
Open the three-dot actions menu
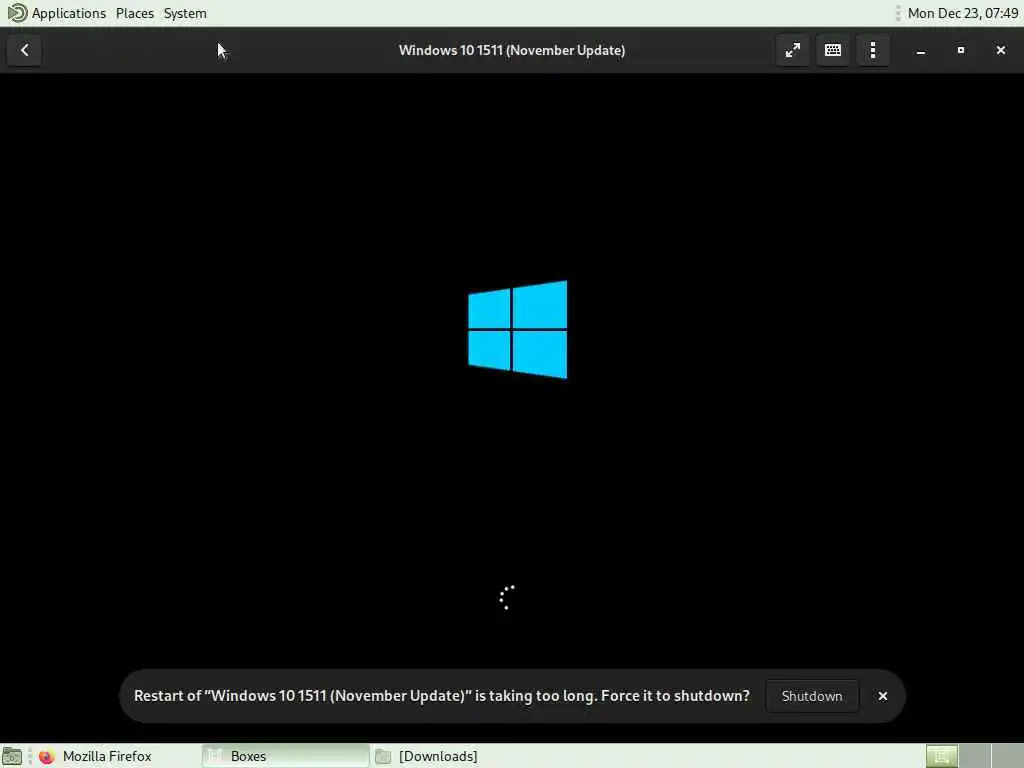click(x=872, y=50)
